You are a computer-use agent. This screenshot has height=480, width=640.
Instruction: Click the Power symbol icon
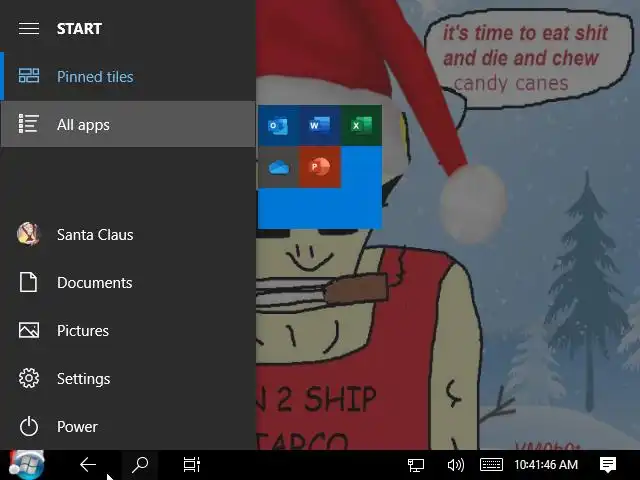(x=29, y=427)
